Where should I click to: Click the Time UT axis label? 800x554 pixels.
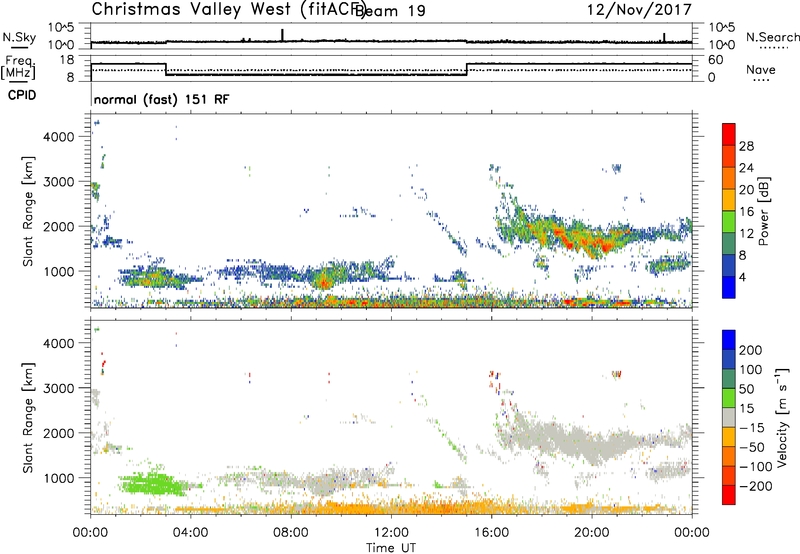point(391,547)
